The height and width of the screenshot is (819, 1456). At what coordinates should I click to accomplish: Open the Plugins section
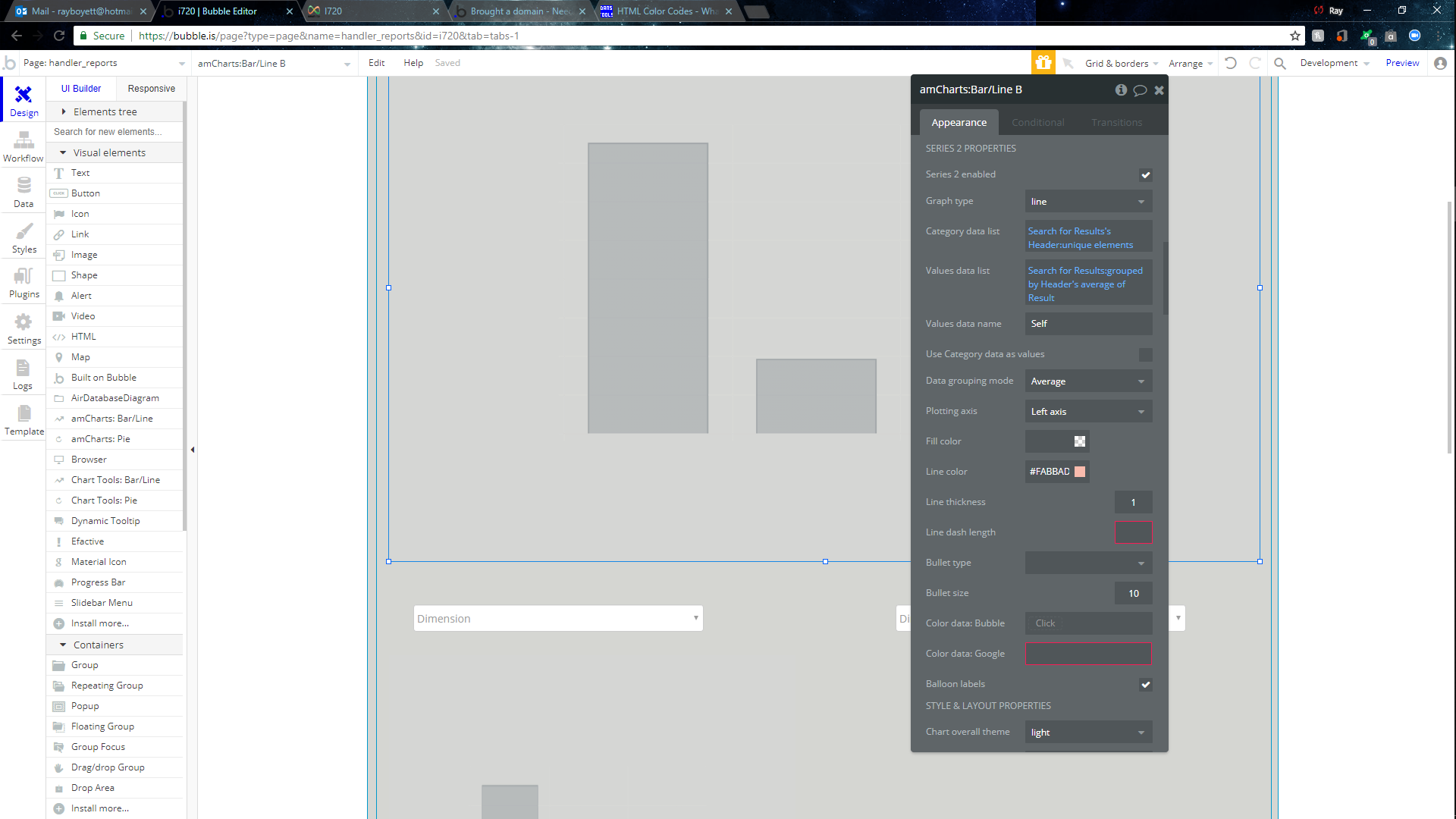[x=24, y=283]
